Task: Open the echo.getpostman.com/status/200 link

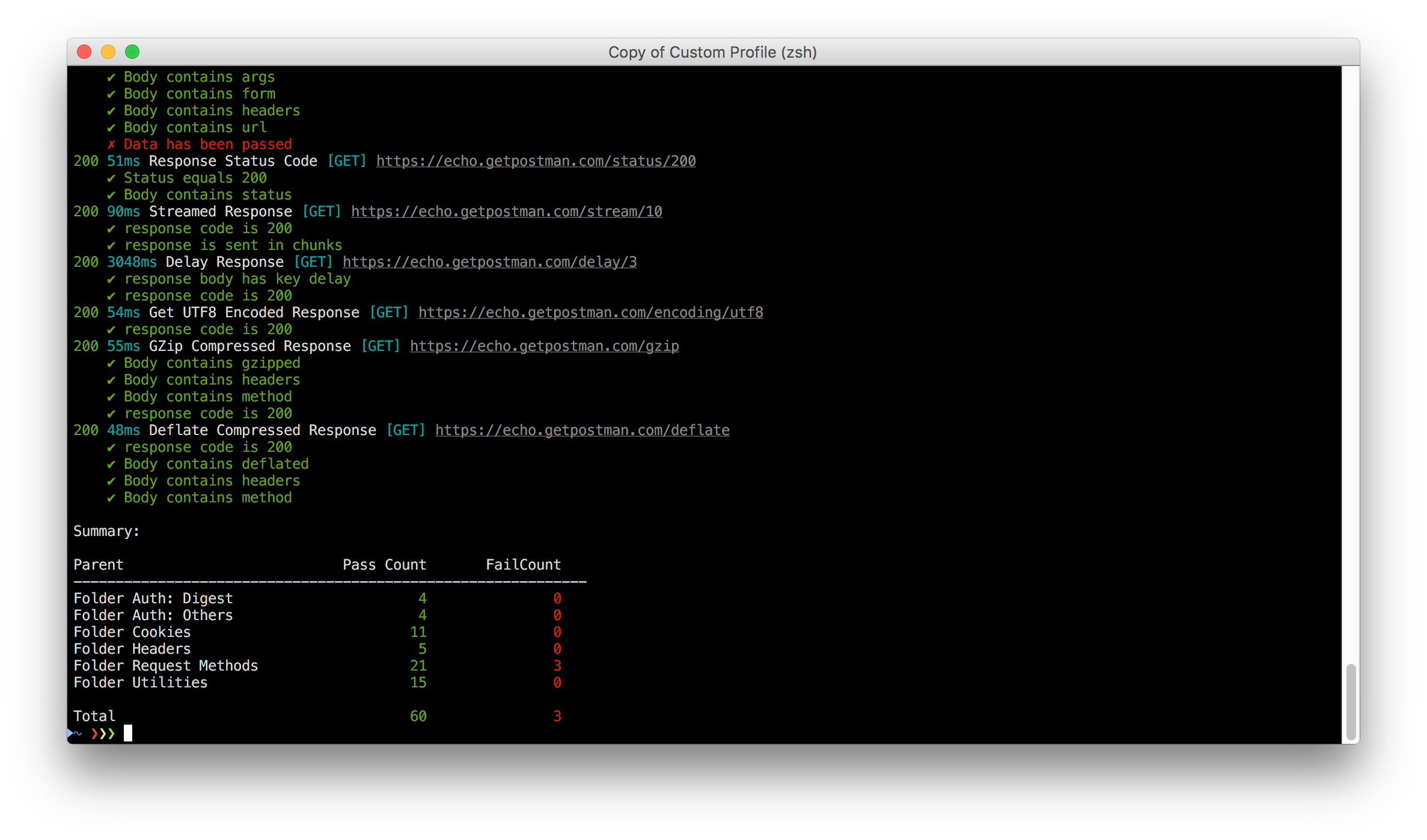Action: 536,161
